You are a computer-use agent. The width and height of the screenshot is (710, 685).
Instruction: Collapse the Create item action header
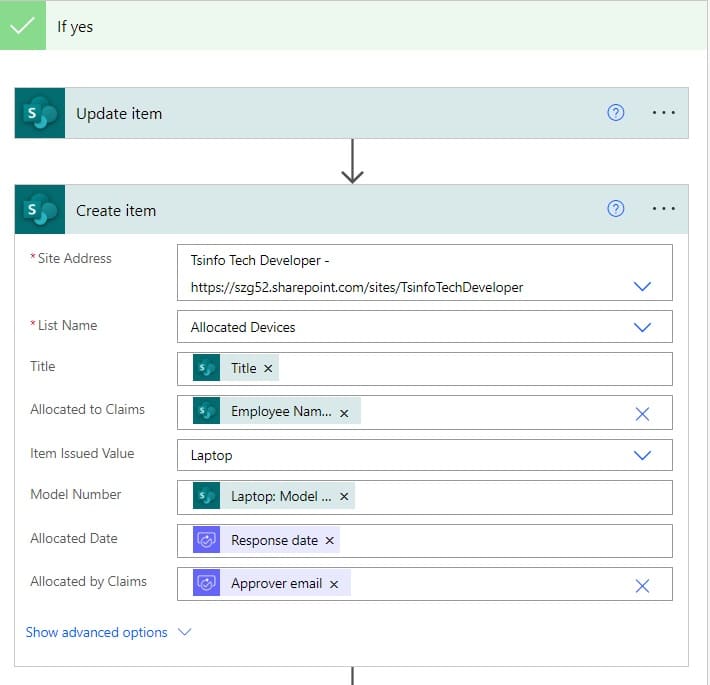click(351, 210)
